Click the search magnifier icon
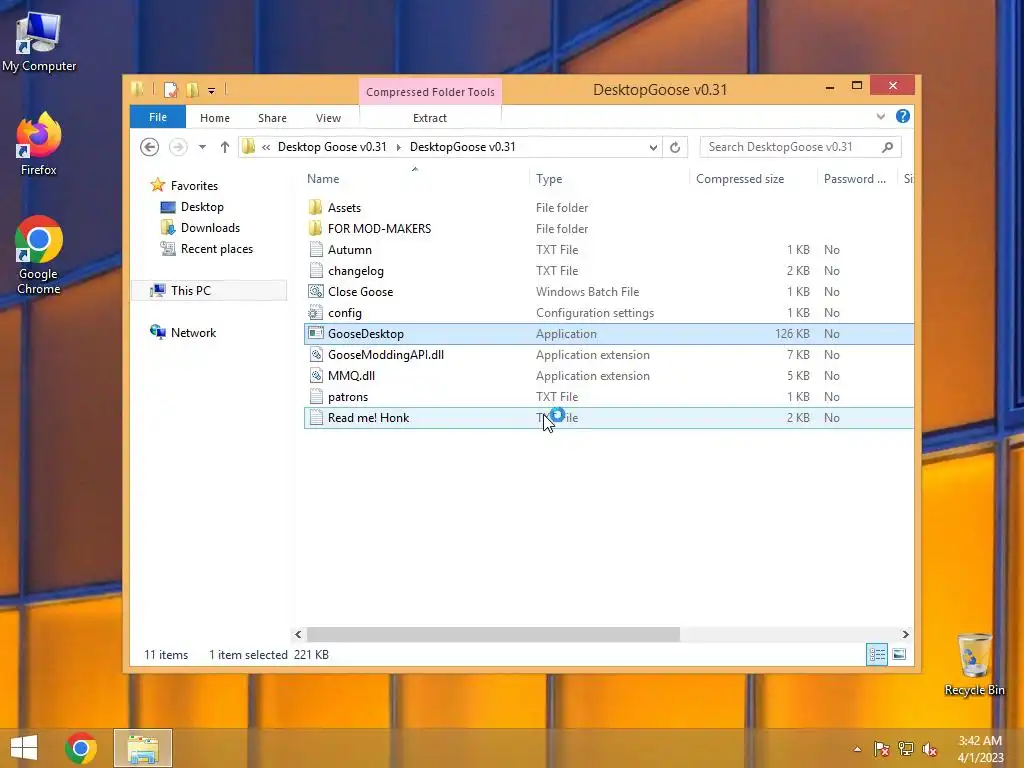This screenshot has height=768, width=1024. coord(888,147)
